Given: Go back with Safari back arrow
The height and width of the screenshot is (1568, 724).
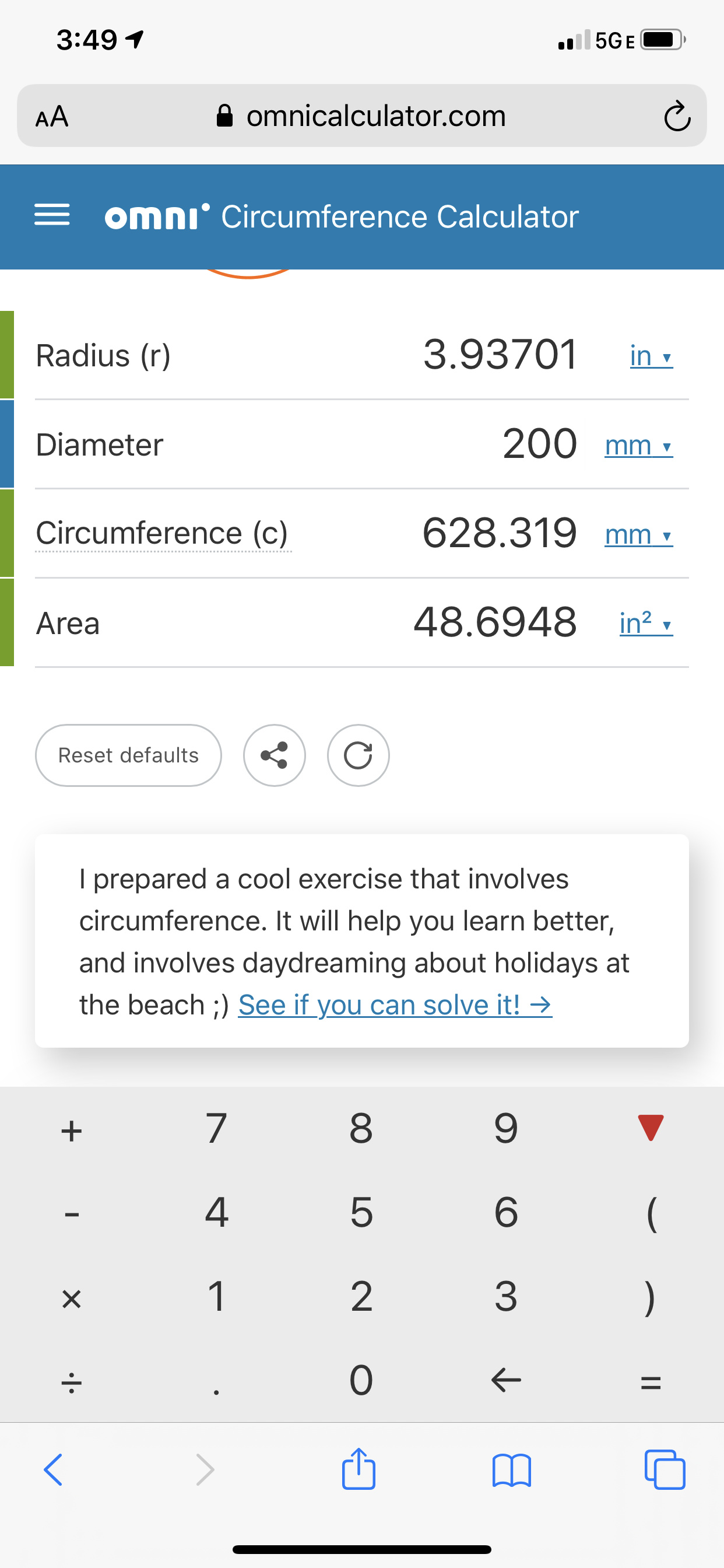Looking at the screenshot, I should 54,1470.
